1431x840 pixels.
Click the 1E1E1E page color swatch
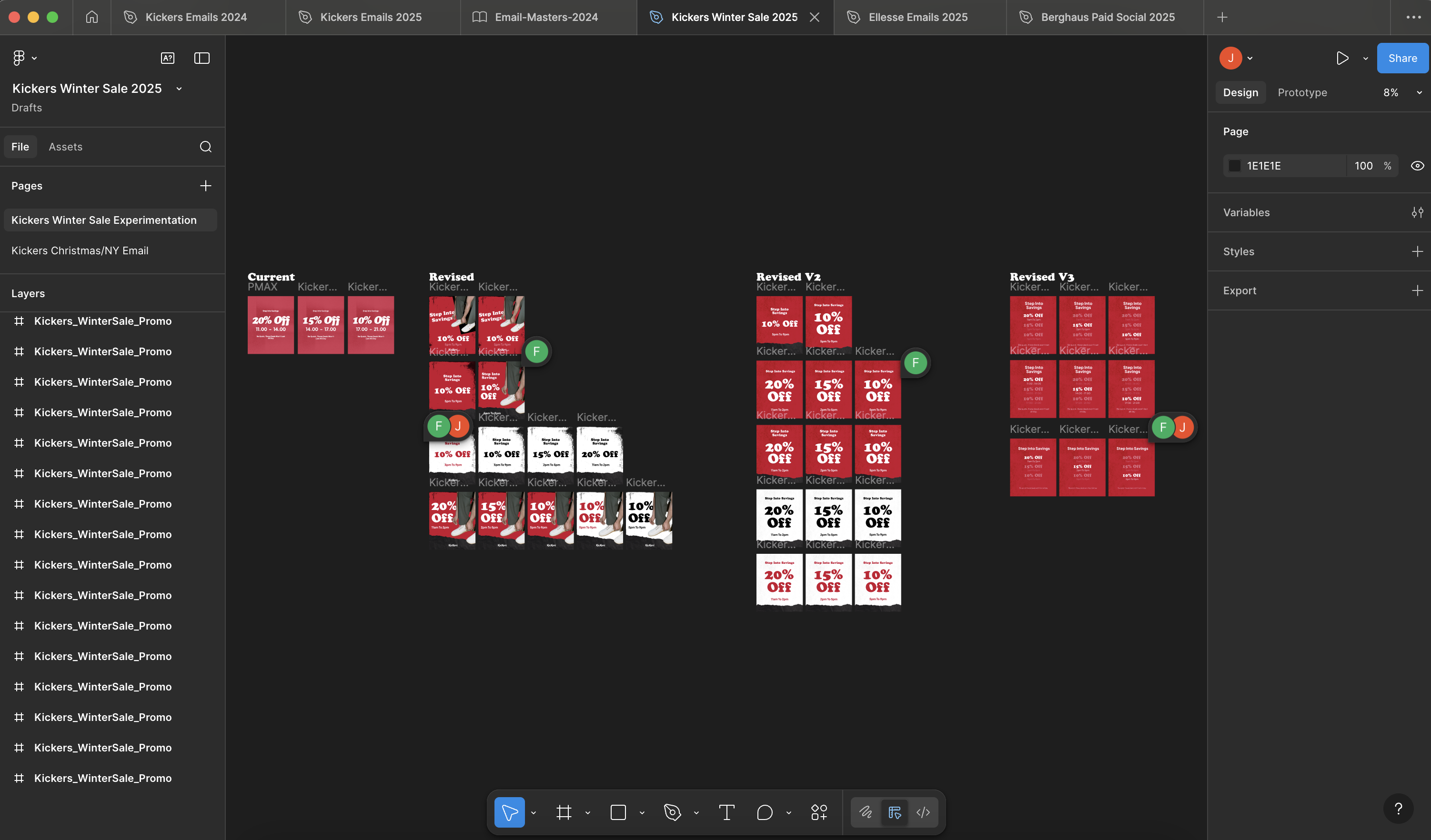pos(1234,165)
